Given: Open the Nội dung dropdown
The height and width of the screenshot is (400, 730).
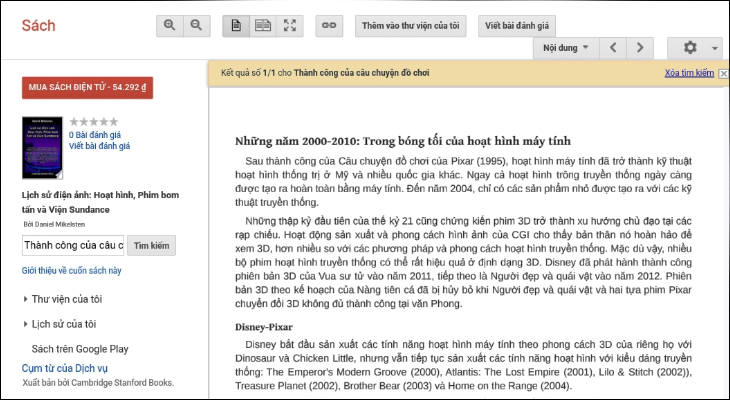Looking at the screenshot, I should pyautogui.click(x=566, y=47).
